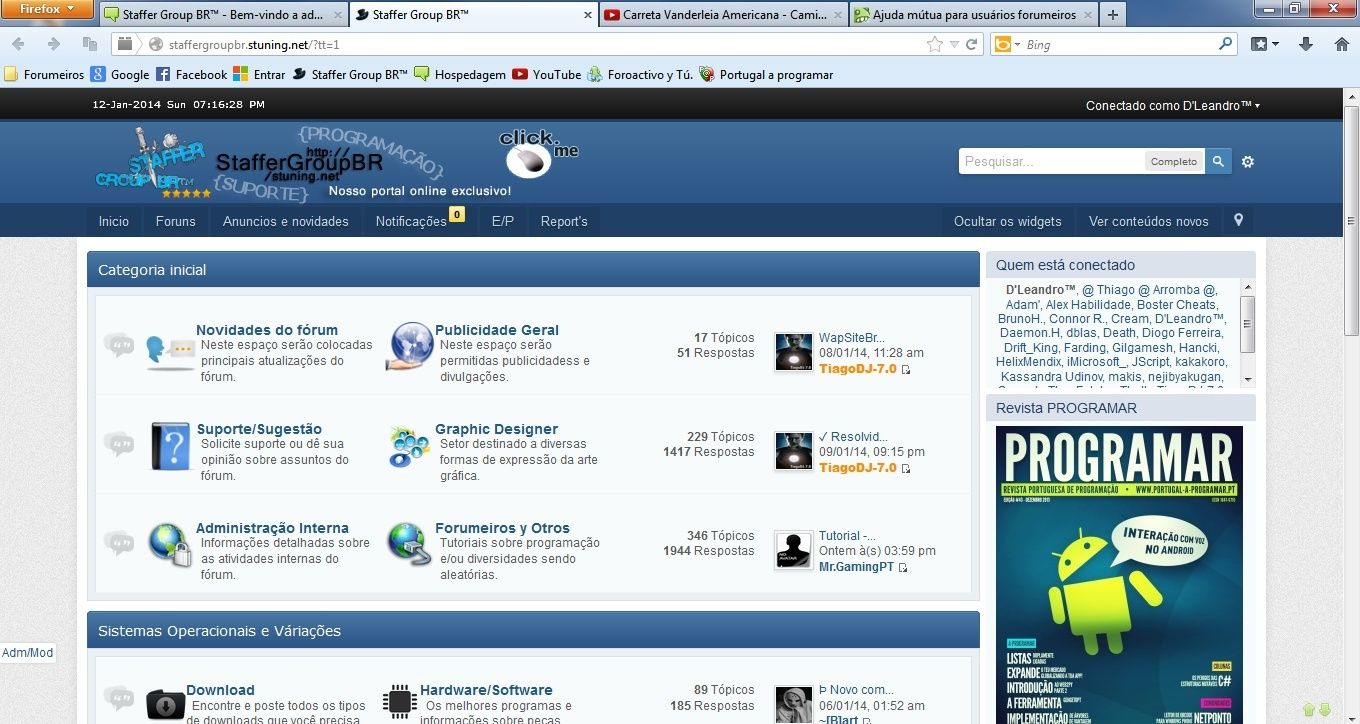This screenshot has height=724, width=1360.
Task: Click the Administração Interna globe lock icon
Action: 170,545
